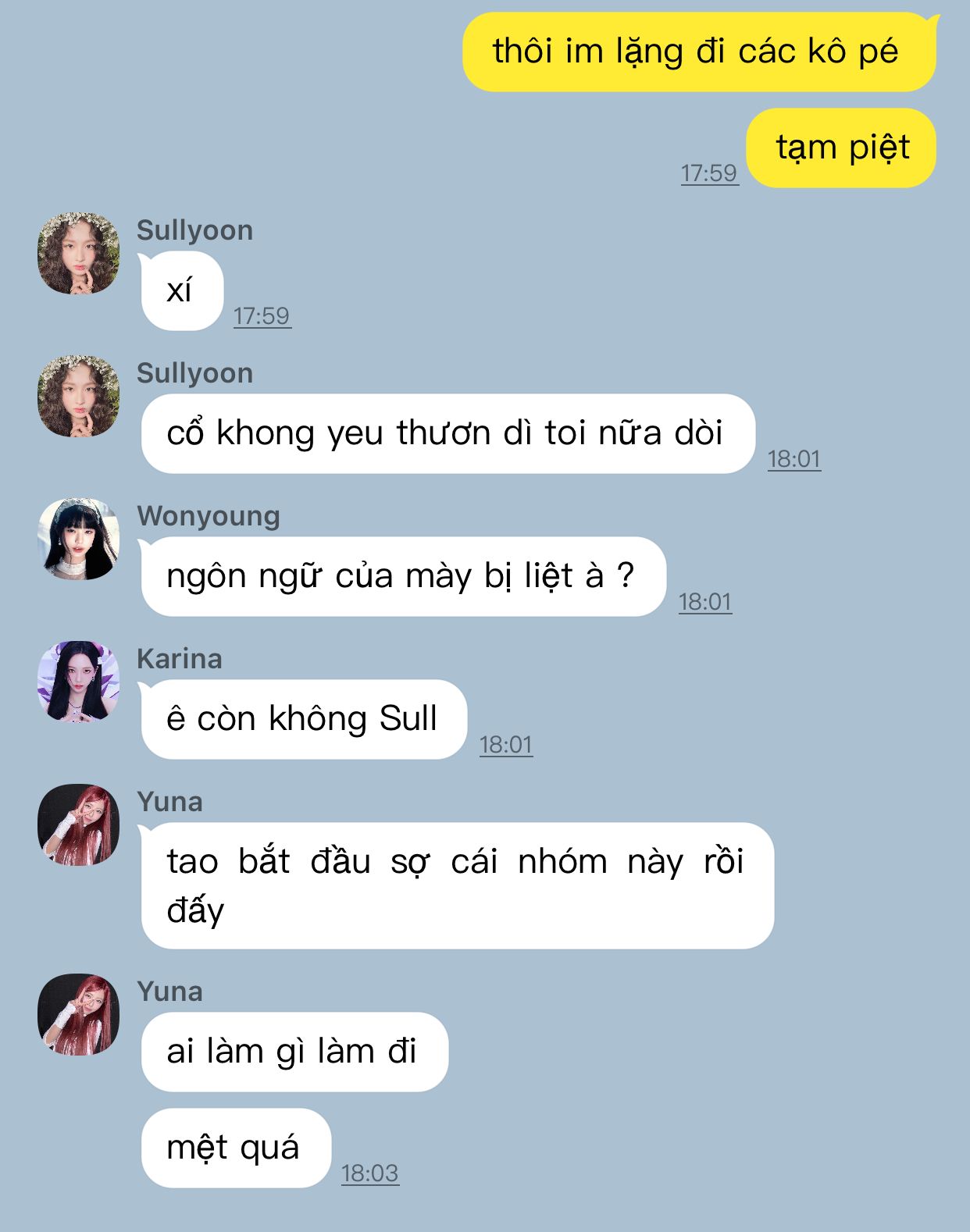The width and height of the screenshot is (970, 1232).
Task: Select the "ê còn không Sull" bubble
Action: pyautogui.click(x=303, y=720)
